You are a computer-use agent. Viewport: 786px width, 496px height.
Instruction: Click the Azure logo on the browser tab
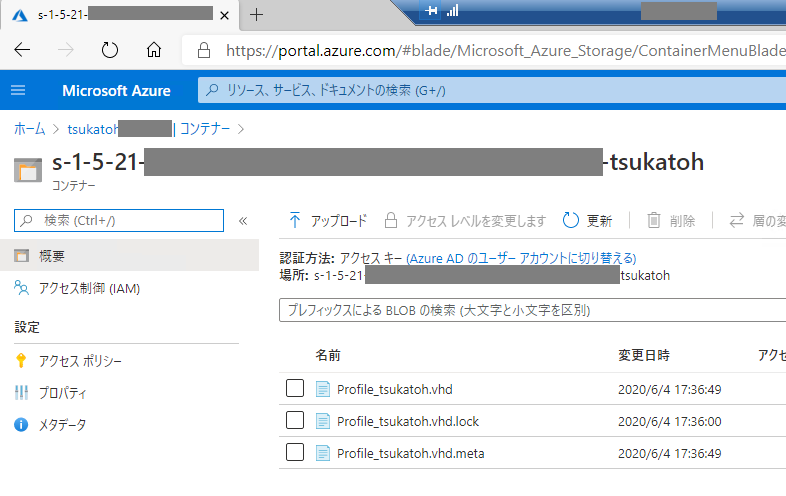click(20, 15)
